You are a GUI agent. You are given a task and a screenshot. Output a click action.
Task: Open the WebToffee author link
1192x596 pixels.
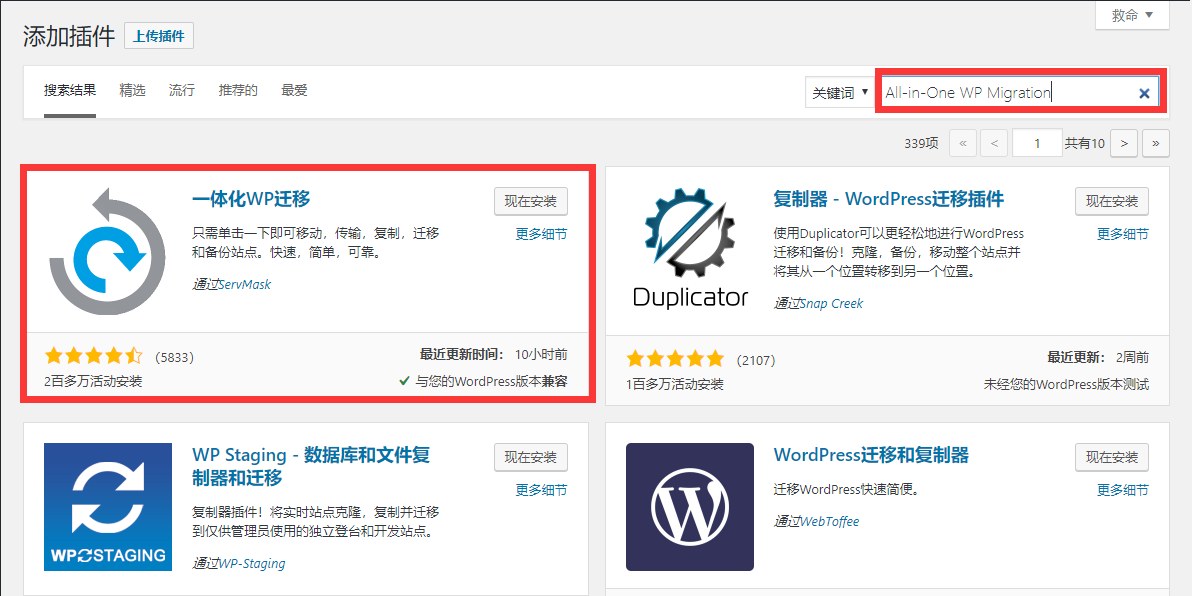coord(830,522)
